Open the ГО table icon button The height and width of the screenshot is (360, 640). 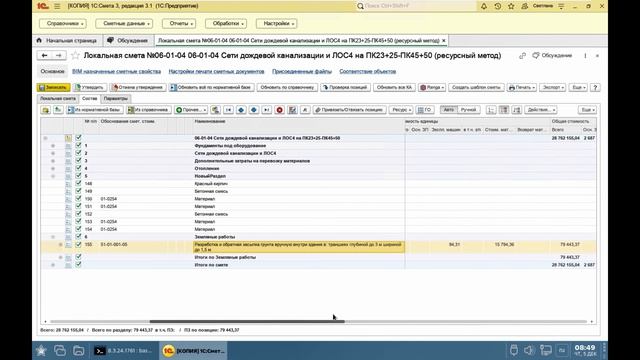pos(425,110)
